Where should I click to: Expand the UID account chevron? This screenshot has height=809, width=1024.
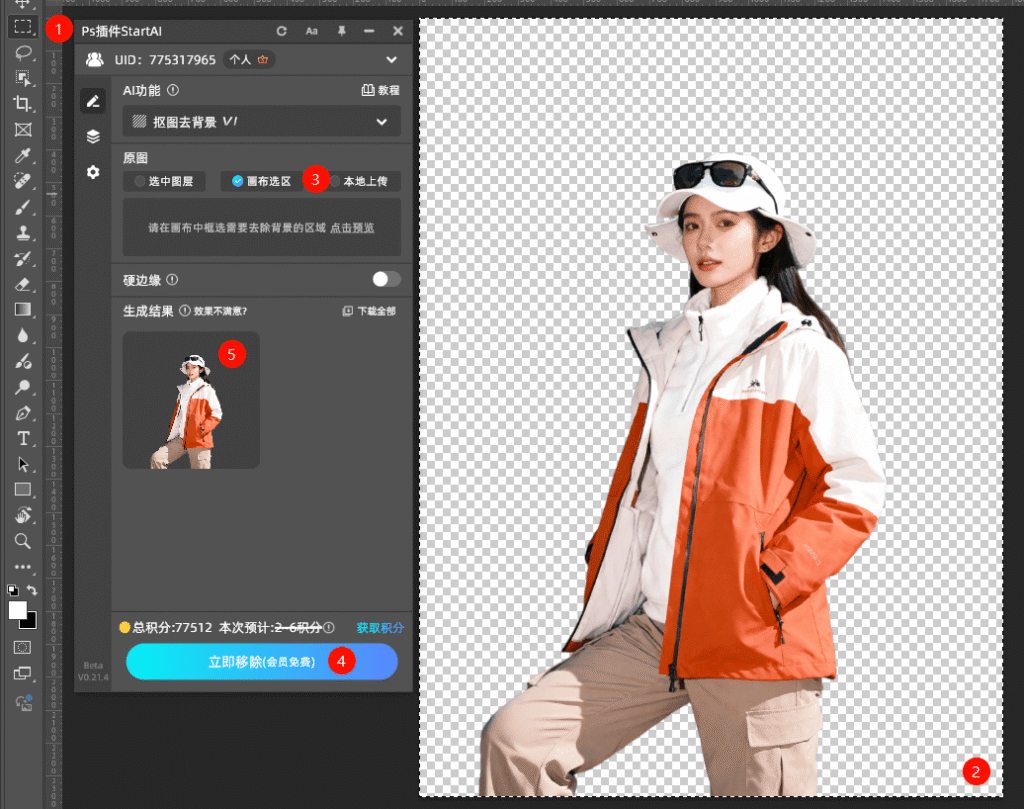391,60
